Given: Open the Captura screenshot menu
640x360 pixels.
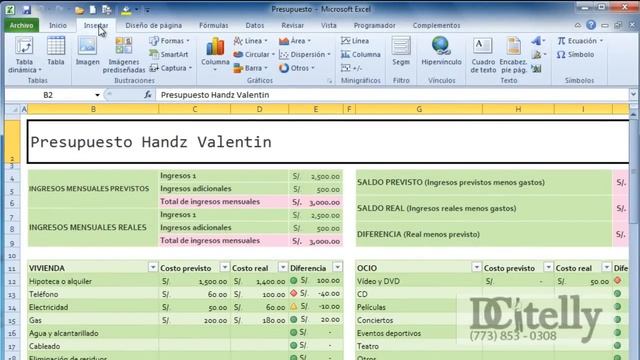Looking at the screenshot, I should (x=171, y=68).
